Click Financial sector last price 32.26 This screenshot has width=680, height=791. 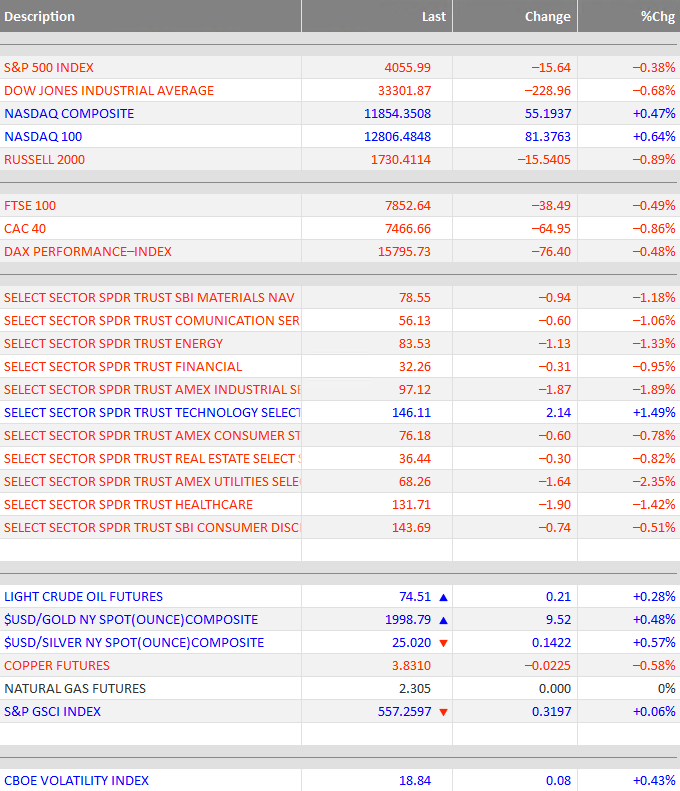click(x=415, y=367)
